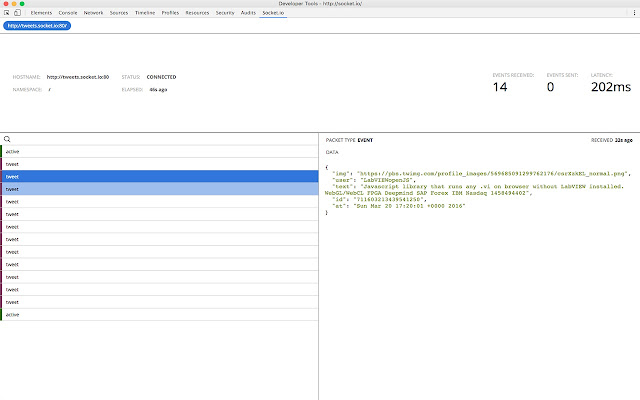The width and height of the screenshot is (640, 400).
Task: Click the "user": "LabVIEWopenJS" JSON line
Action: point(373,180)
